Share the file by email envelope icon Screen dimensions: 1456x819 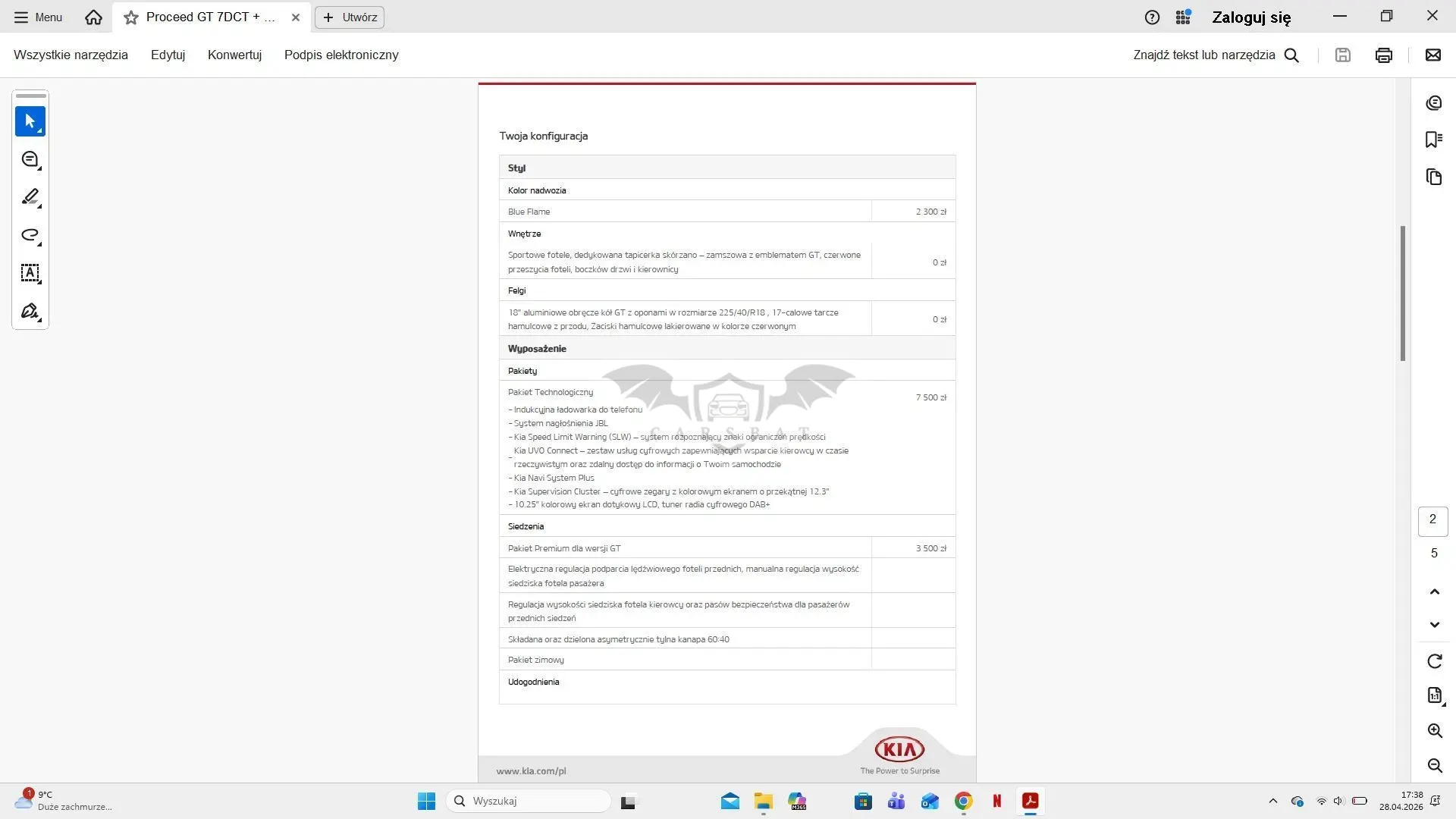coord(1432,55)
